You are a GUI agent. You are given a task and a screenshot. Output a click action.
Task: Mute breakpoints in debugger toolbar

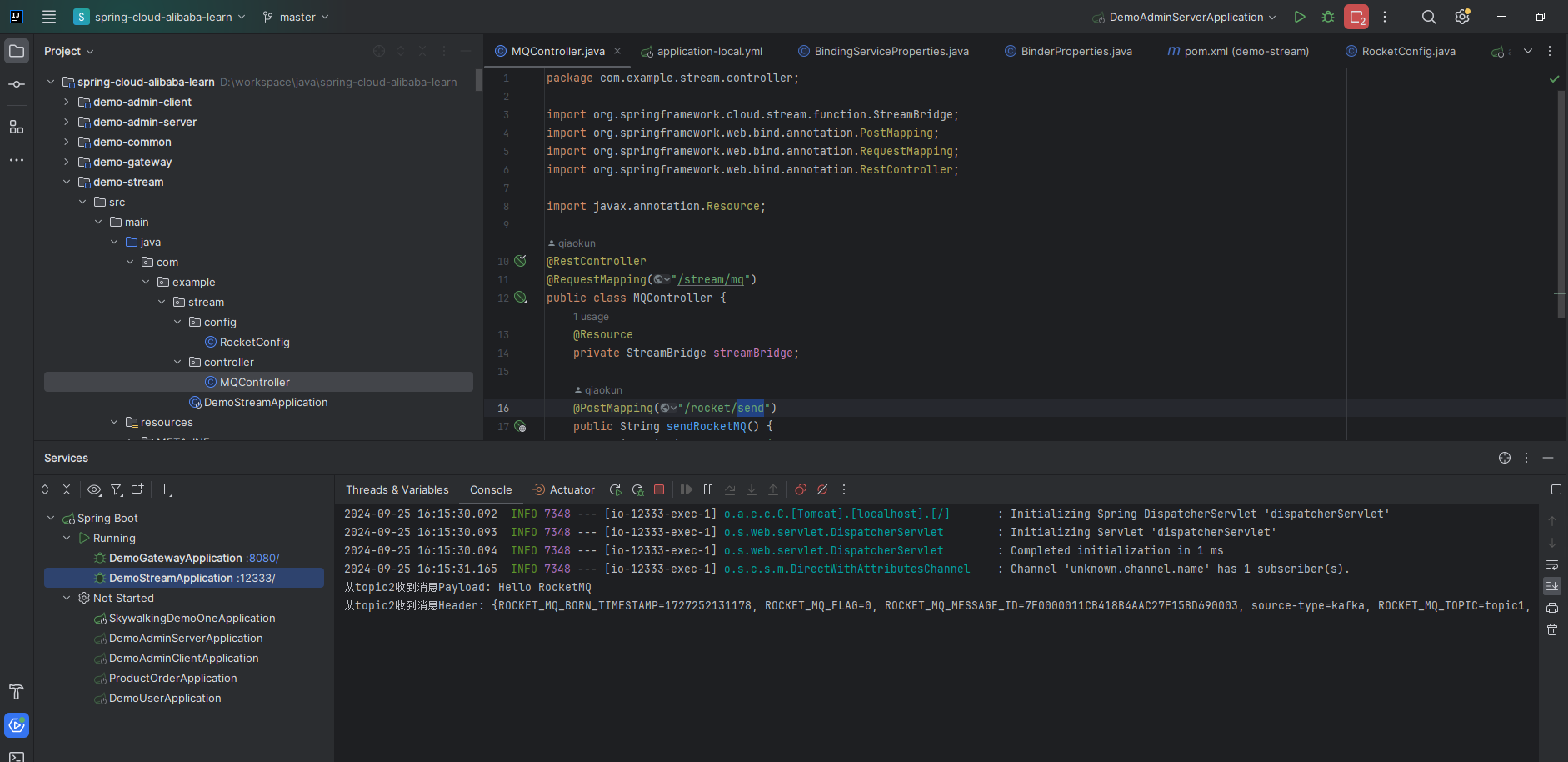822,490
